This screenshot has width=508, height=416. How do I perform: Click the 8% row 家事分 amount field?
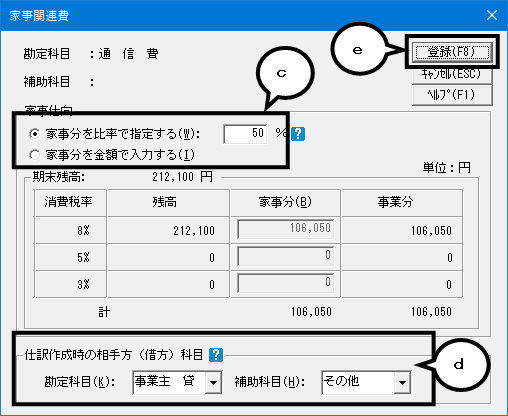tap(286, 229)
